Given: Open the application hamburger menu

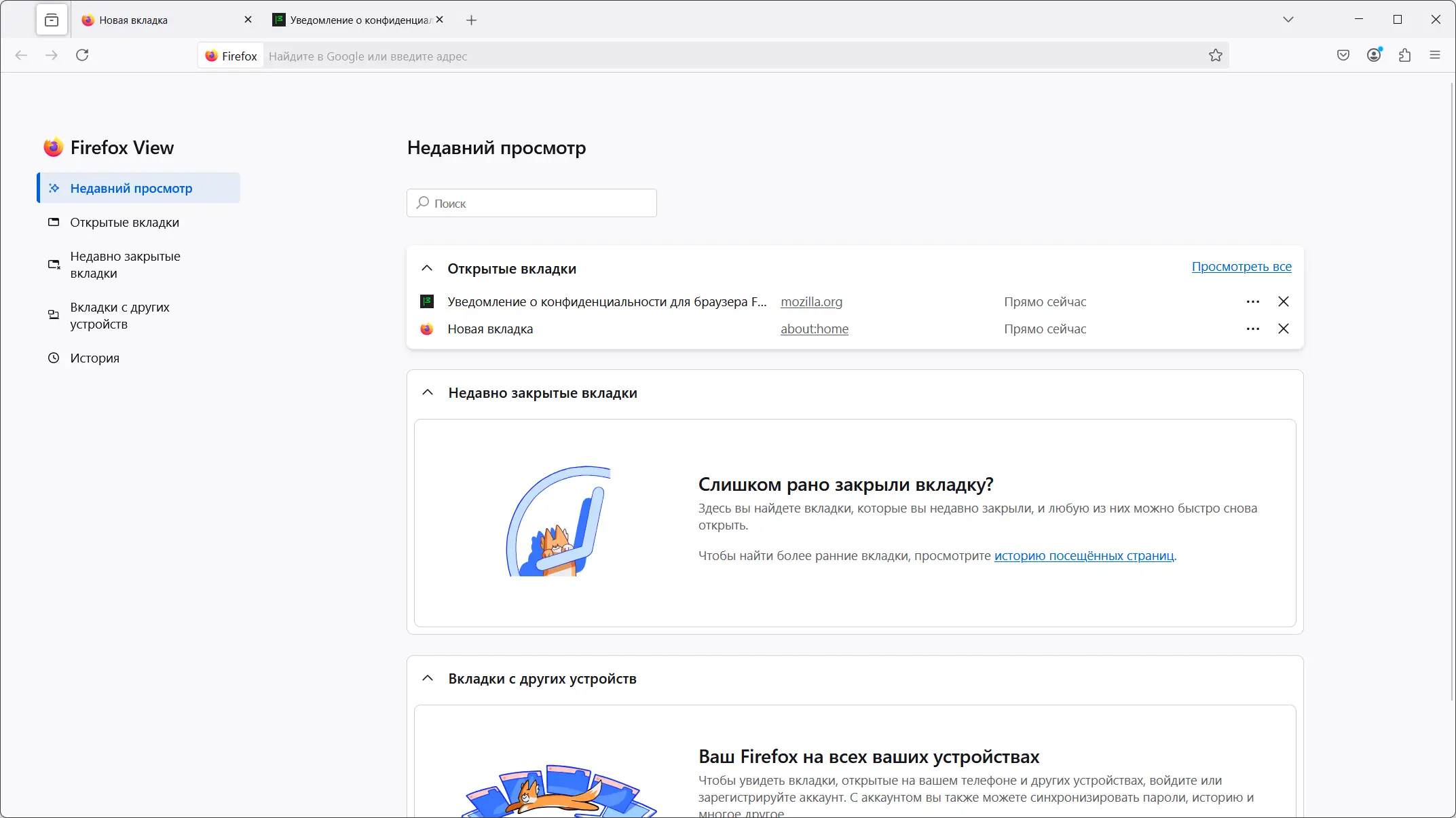Looking at the screenshot, I should 1434,55.
